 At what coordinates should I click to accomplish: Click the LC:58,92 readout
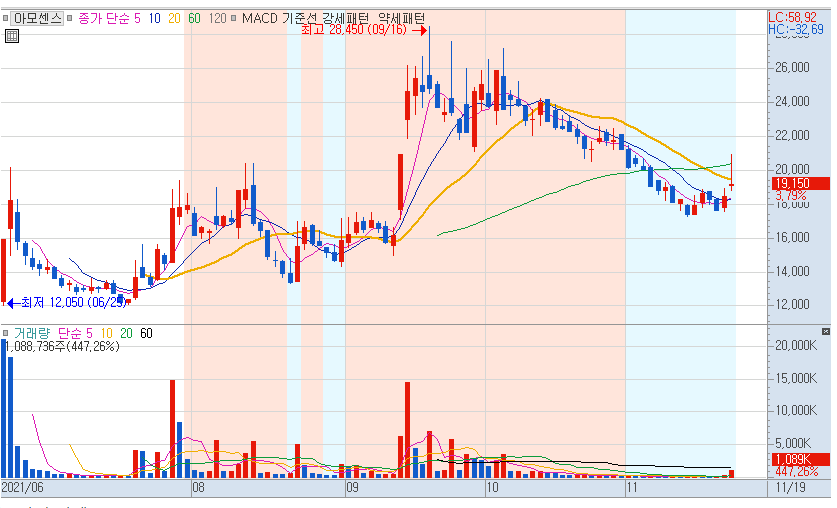pyautogui.click(x=793, y=18)
